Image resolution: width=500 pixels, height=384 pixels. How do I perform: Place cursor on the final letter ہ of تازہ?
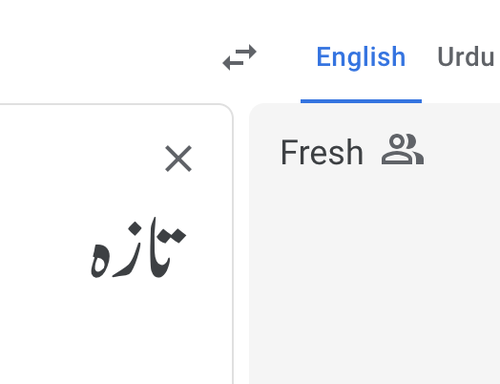point(100,260)
